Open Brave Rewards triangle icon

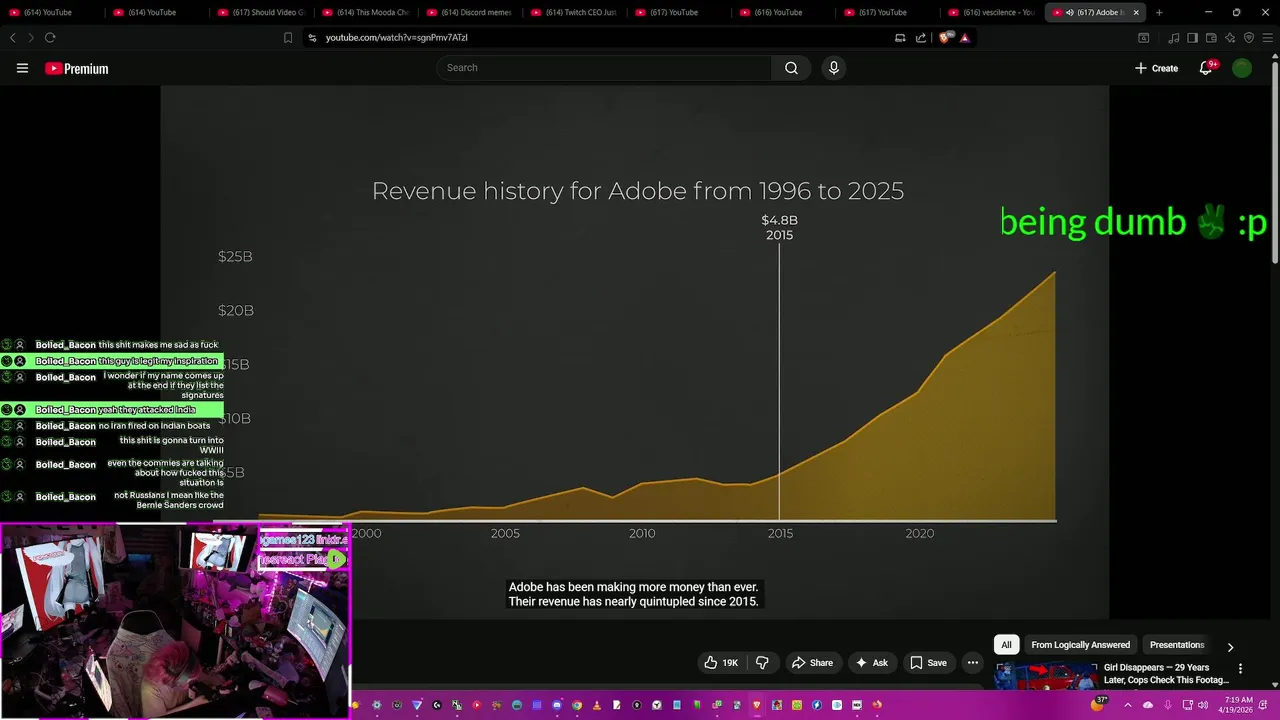pyautogui.click(x=965, y=37)
